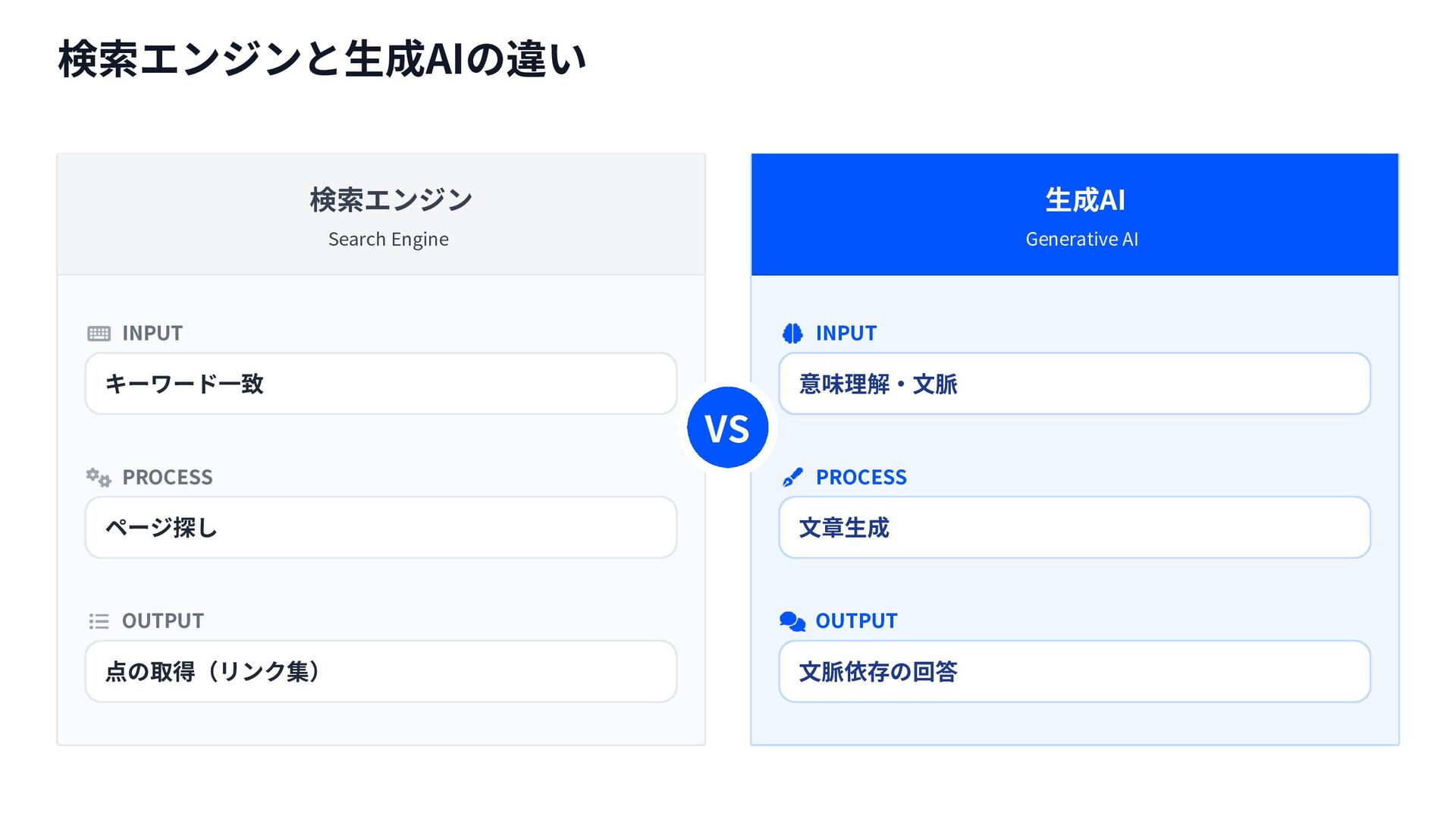
Task: Click the brain icon beside blue INPUT
Action: tap(792, 334)
